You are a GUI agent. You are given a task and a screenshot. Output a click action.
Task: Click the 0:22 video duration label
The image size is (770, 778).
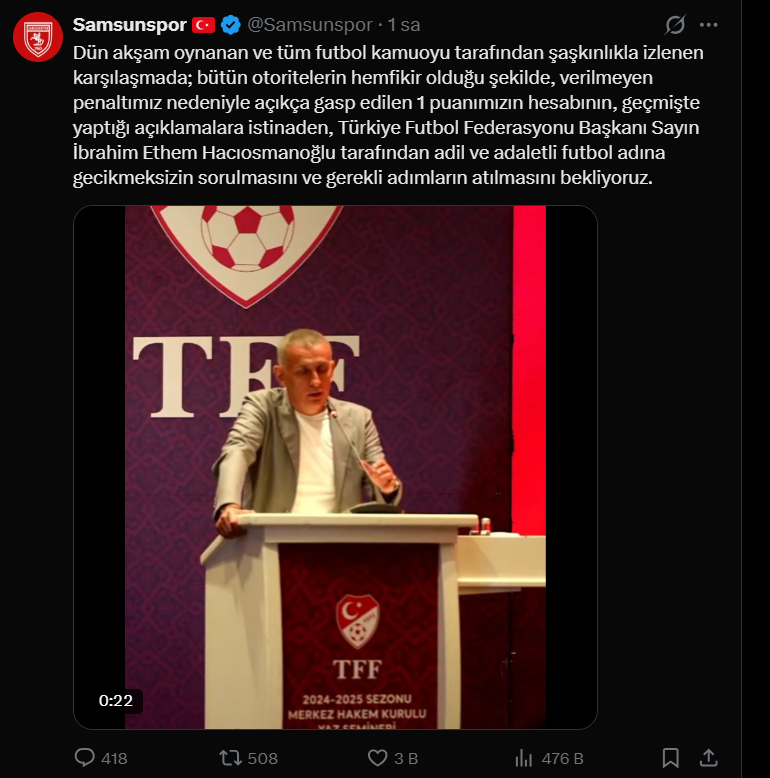pyautogui.click(x=116, y=701)
